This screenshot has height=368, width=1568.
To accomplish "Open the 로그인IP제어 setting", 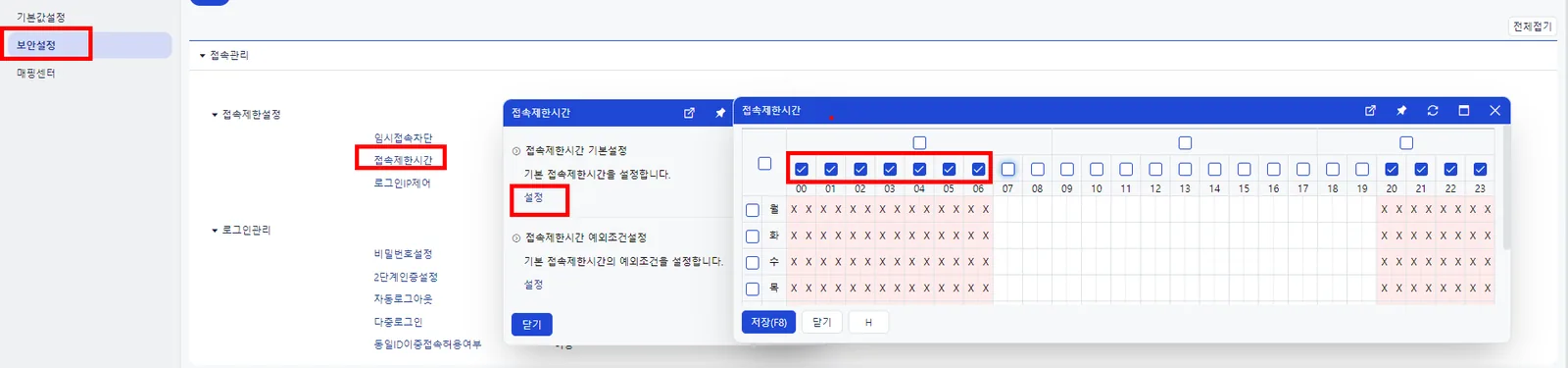I will point(402,184).
